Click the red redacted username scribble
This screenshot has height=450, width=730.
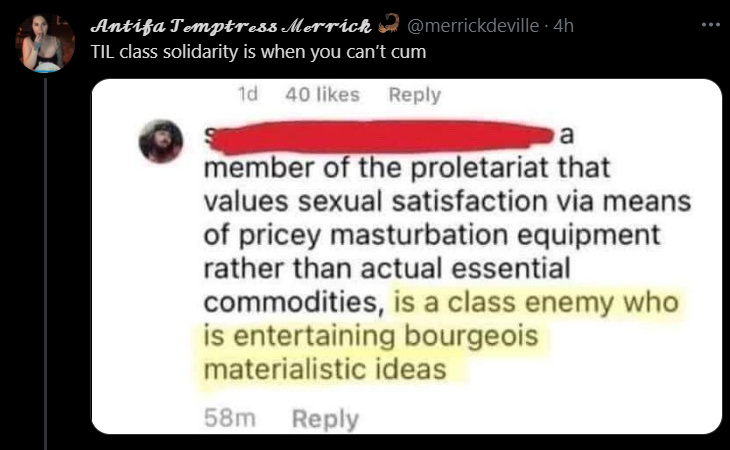[379, 136]
